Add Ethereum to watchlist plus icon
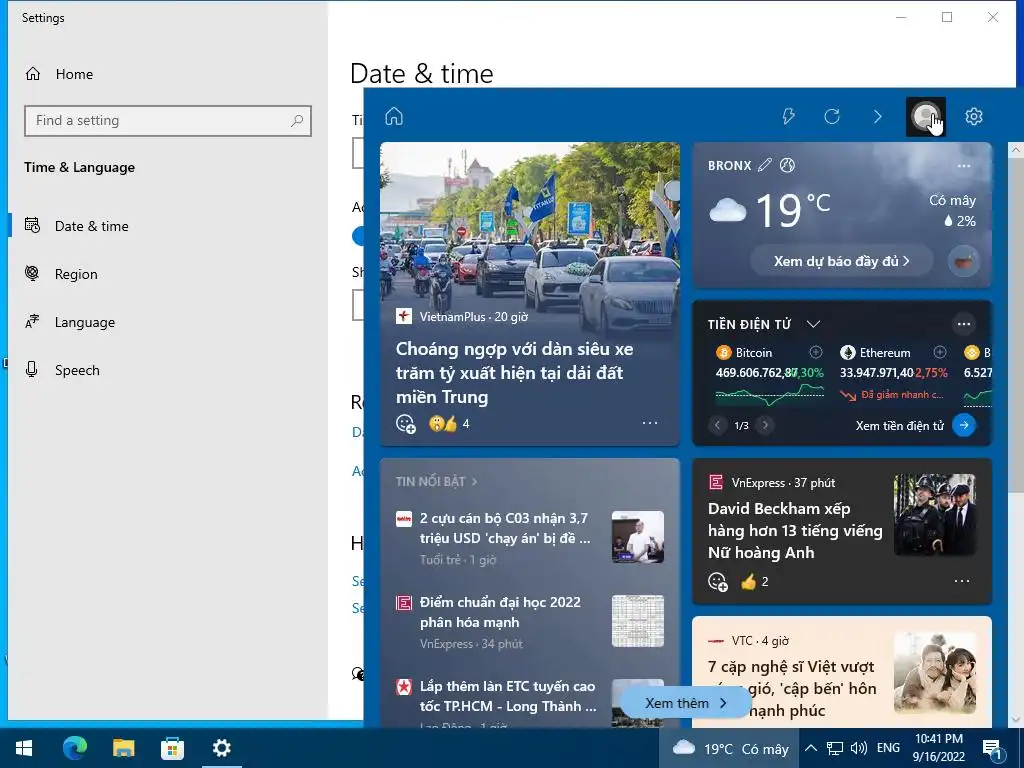 [x=940, y=352]
